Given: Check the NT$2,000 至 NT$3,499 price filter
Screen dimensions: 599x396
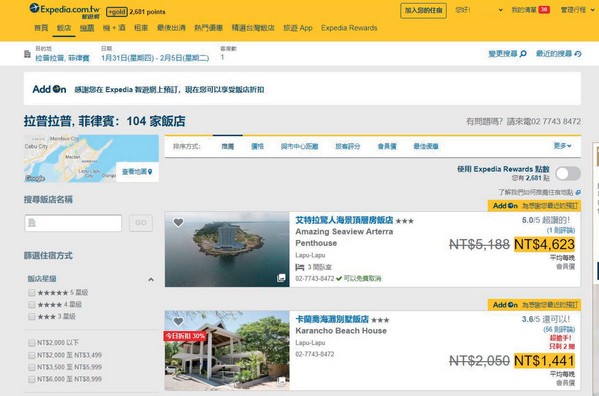Looking at the screenshot, I should click(x=32, y=355).
